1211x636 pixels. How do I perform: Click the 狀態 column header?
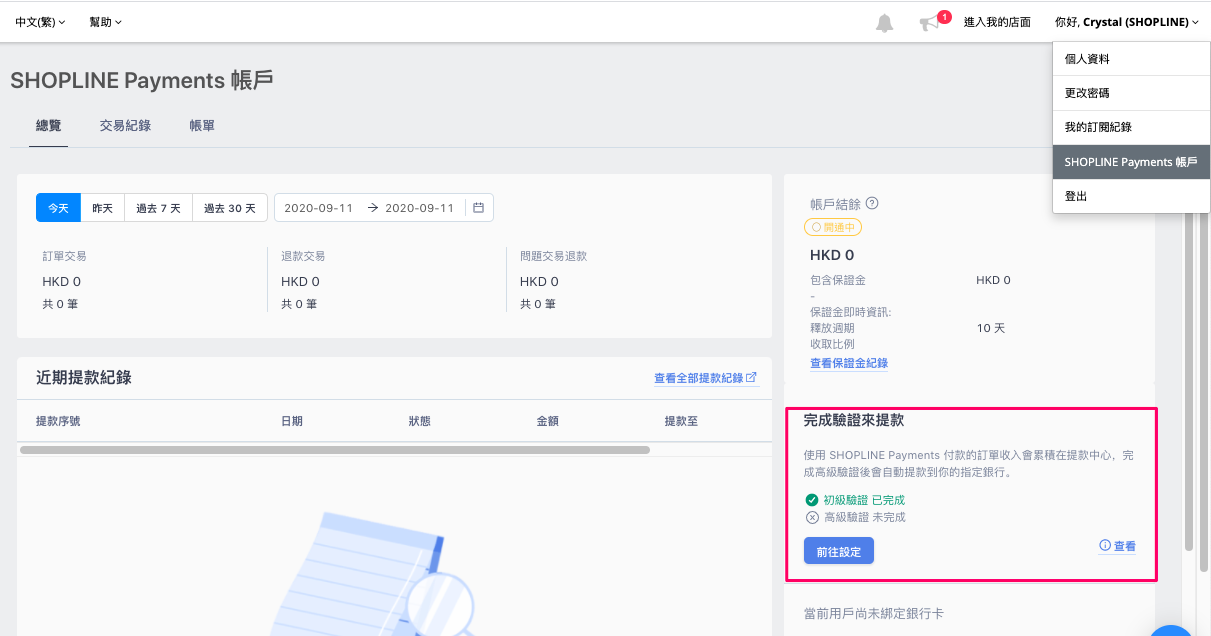(420, 421)
